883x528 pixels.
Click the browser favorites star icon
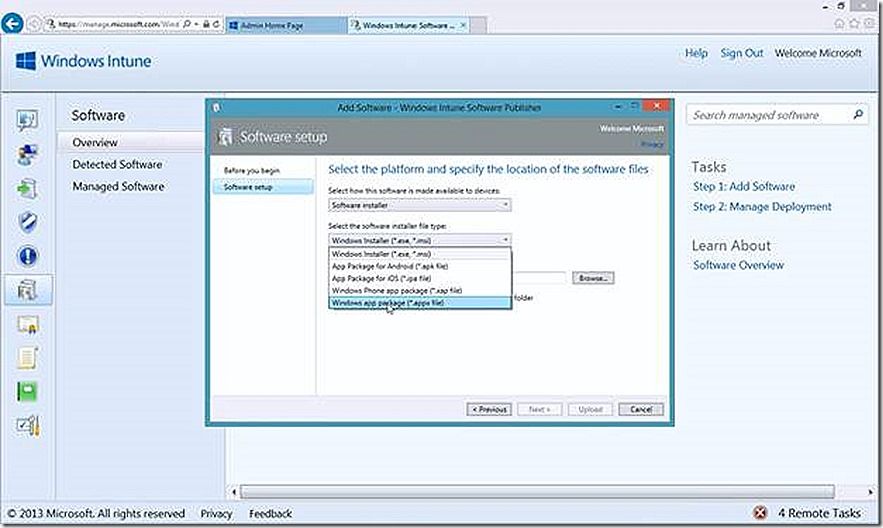pyautogui.click(x=854, y=24)
